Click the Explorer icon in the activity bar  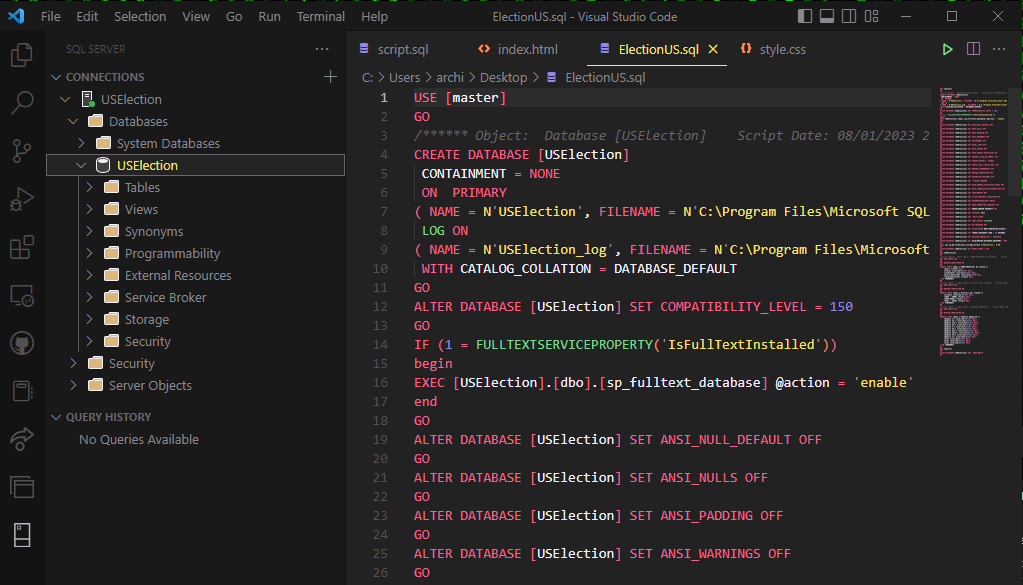click(x=22, y=55)
